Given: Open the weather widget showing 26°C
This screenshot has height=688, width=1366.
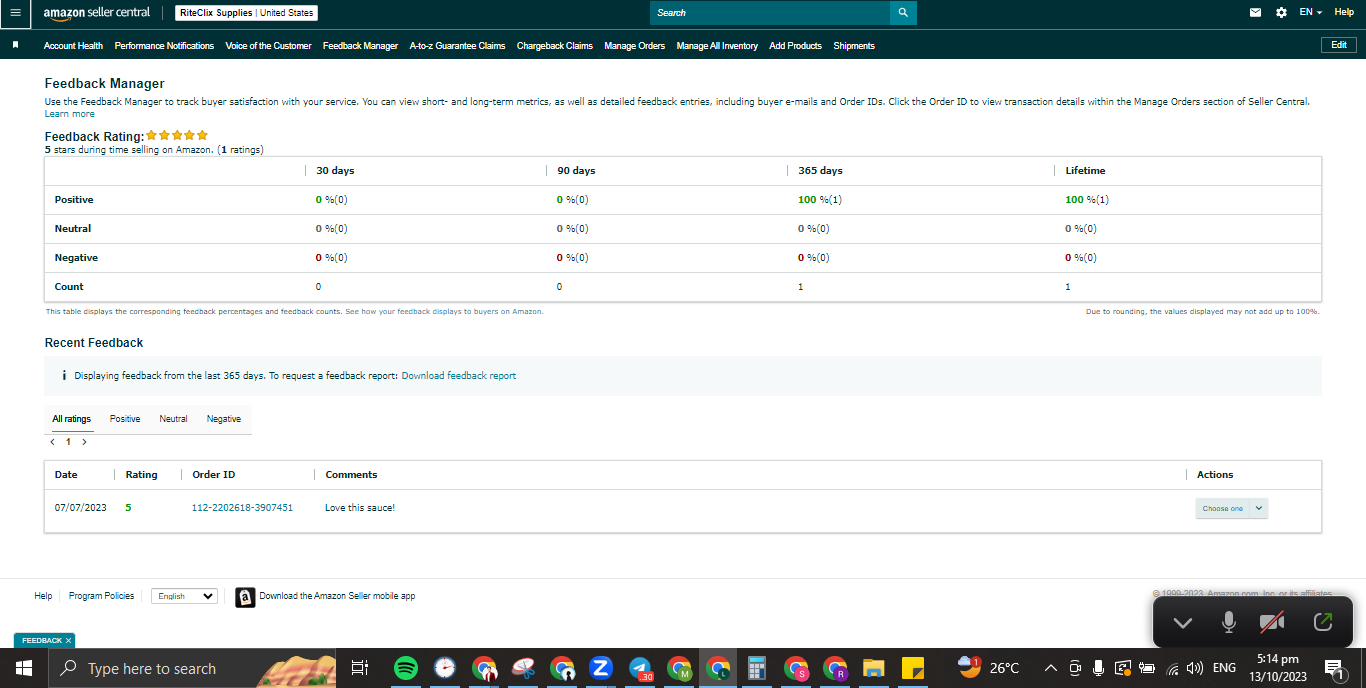Looking at the screenshot, I should pos(989,667).
